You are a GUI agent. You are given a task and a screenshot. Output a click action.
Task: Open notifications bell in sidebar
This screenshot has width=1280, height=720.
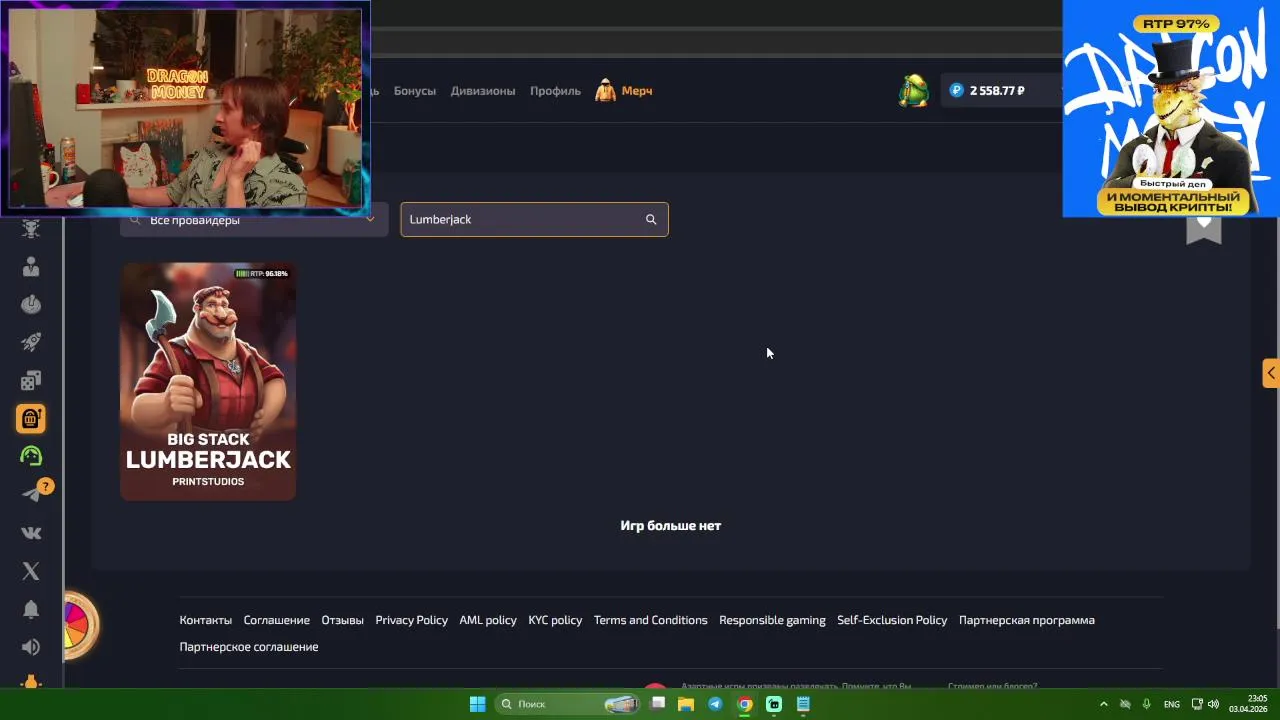click(31, 609)
